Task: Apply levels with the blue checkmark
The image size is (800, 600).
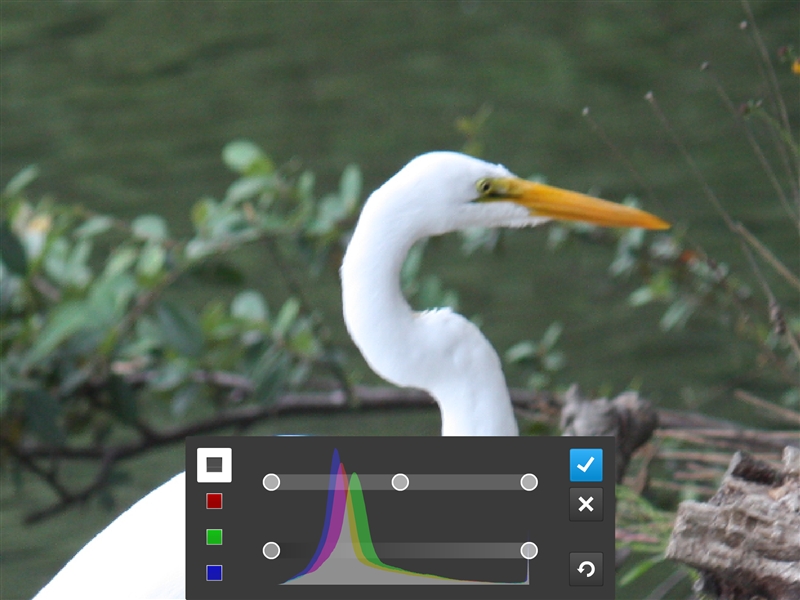Action: pyautogui.click(x=586, y=465)
